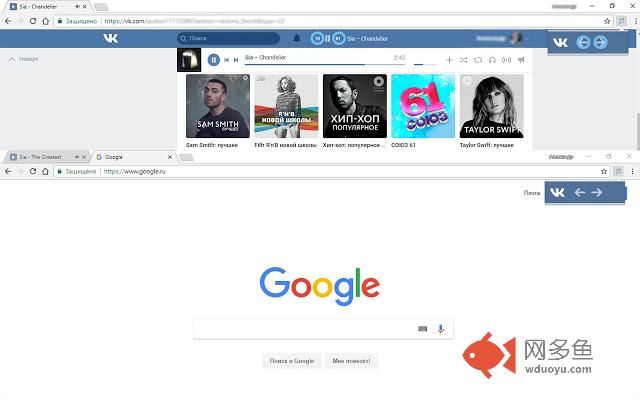
Task: Start voice search microphone
Action: [441, 329]
